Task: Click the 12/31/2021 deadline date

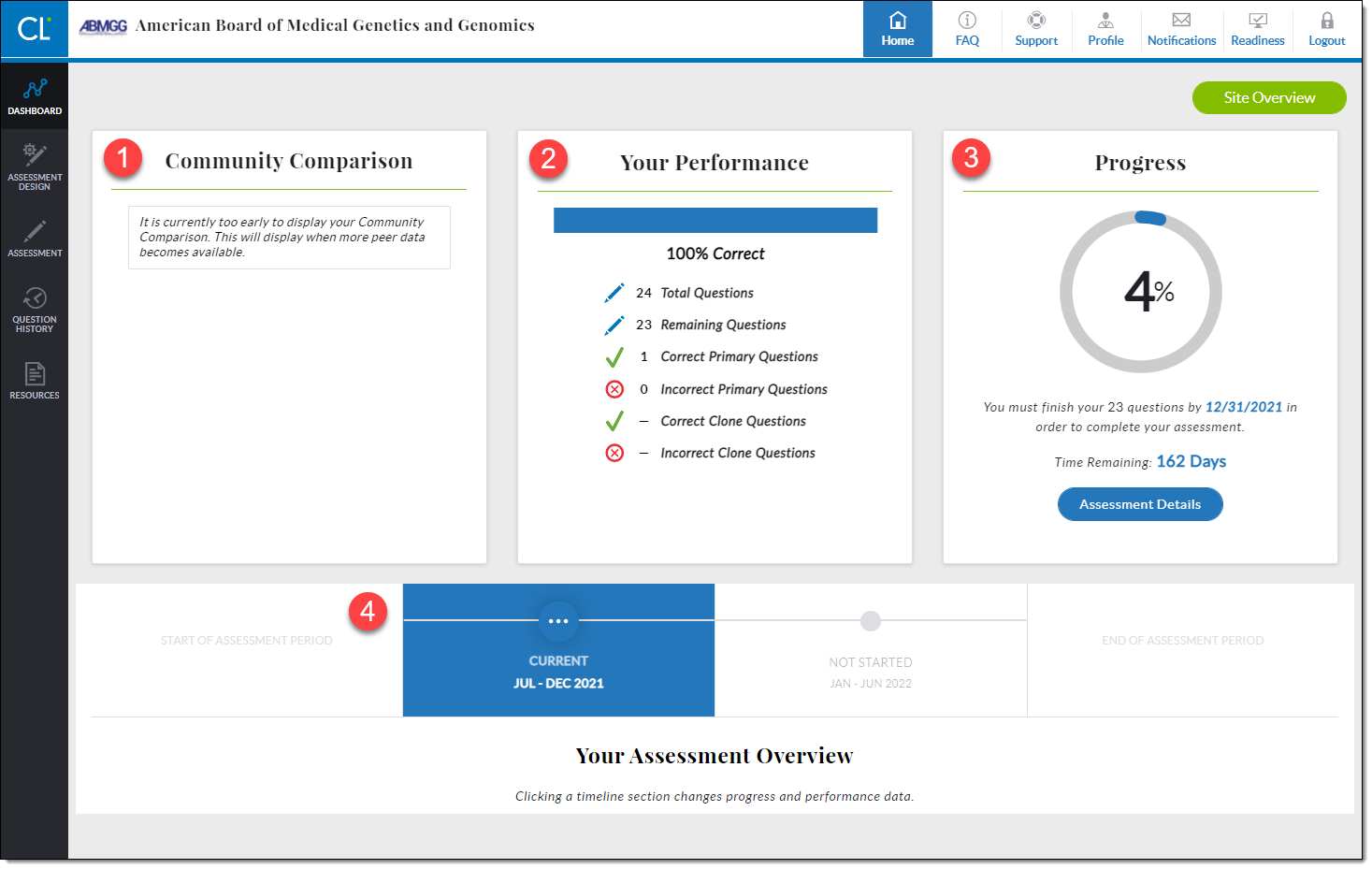Action: [x=1244, y=407]
